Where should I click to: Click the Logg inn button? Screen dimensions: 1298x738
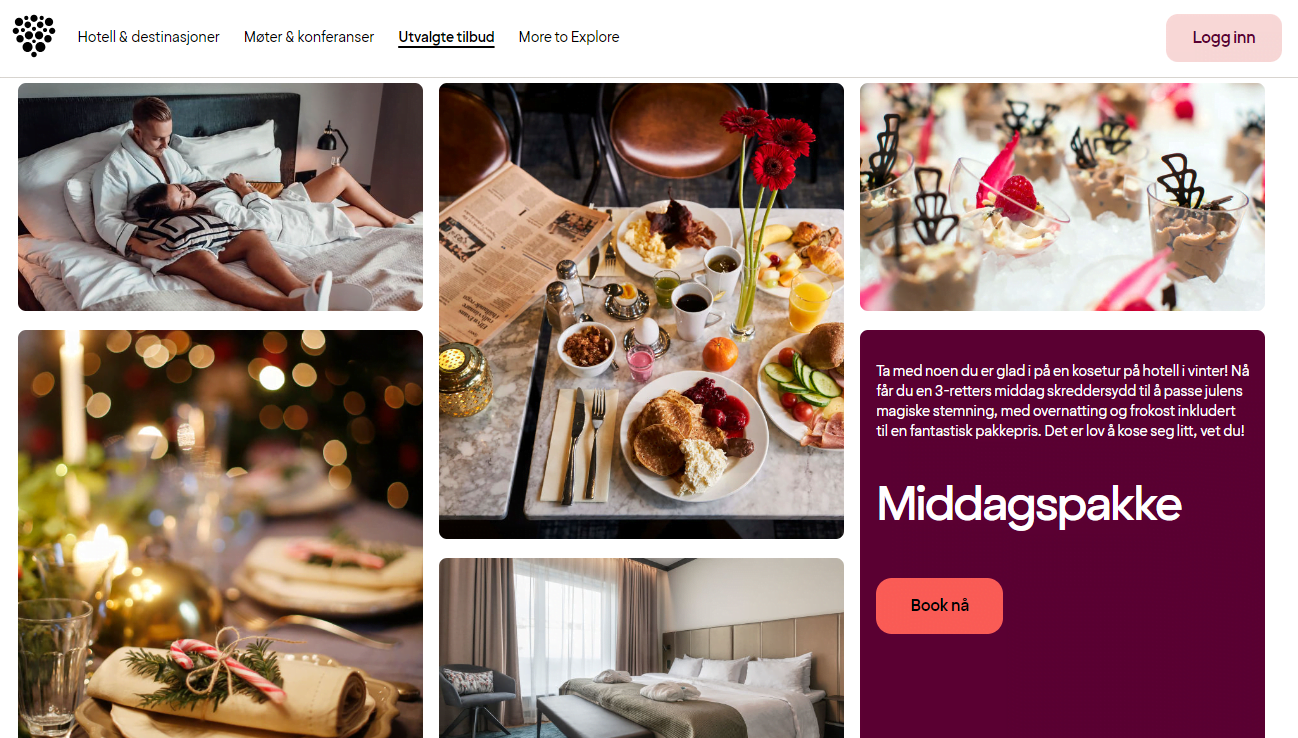point(1224,38)
